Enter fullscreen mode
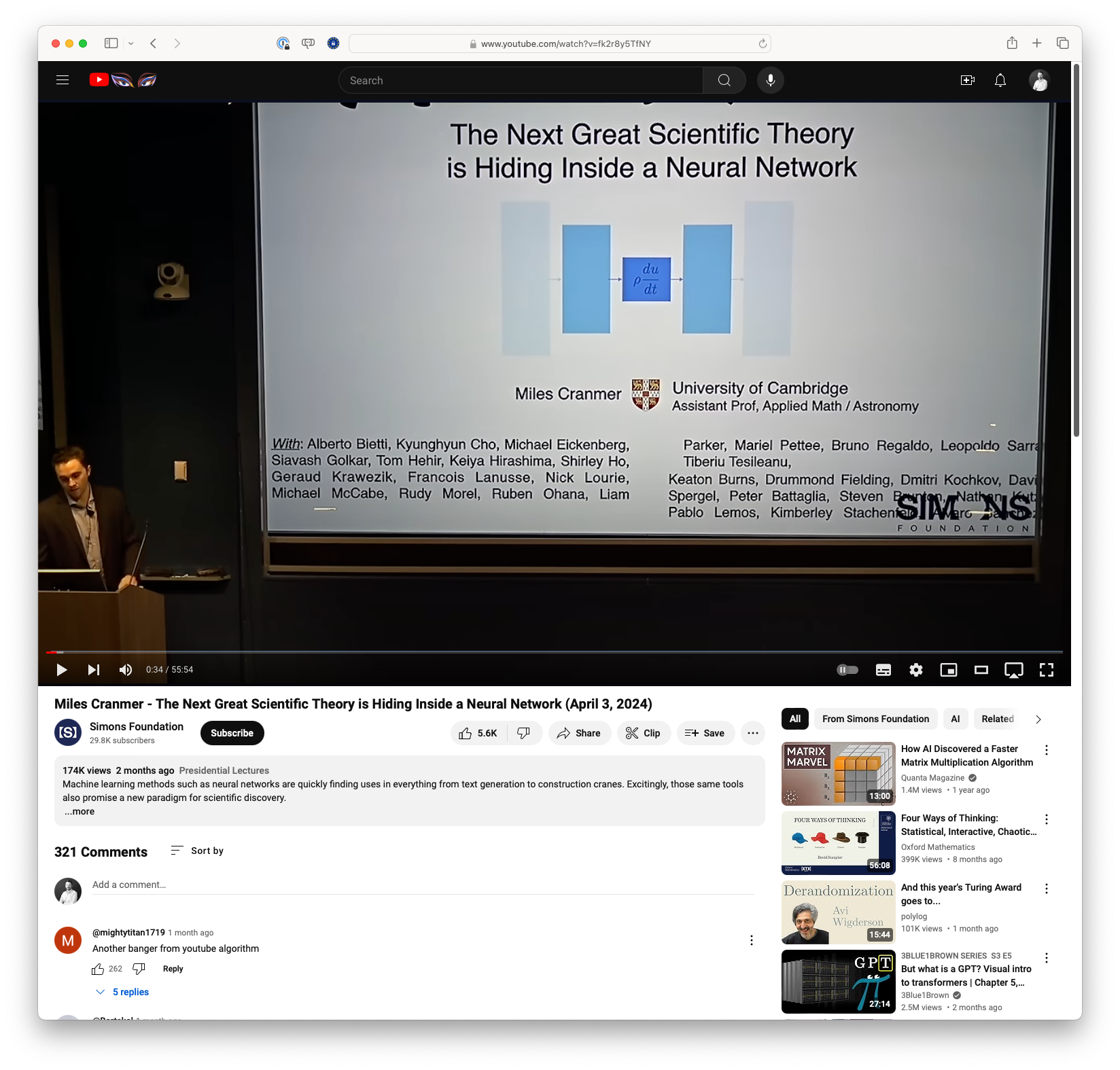 pyautogui.click(x=1046, y=670)
